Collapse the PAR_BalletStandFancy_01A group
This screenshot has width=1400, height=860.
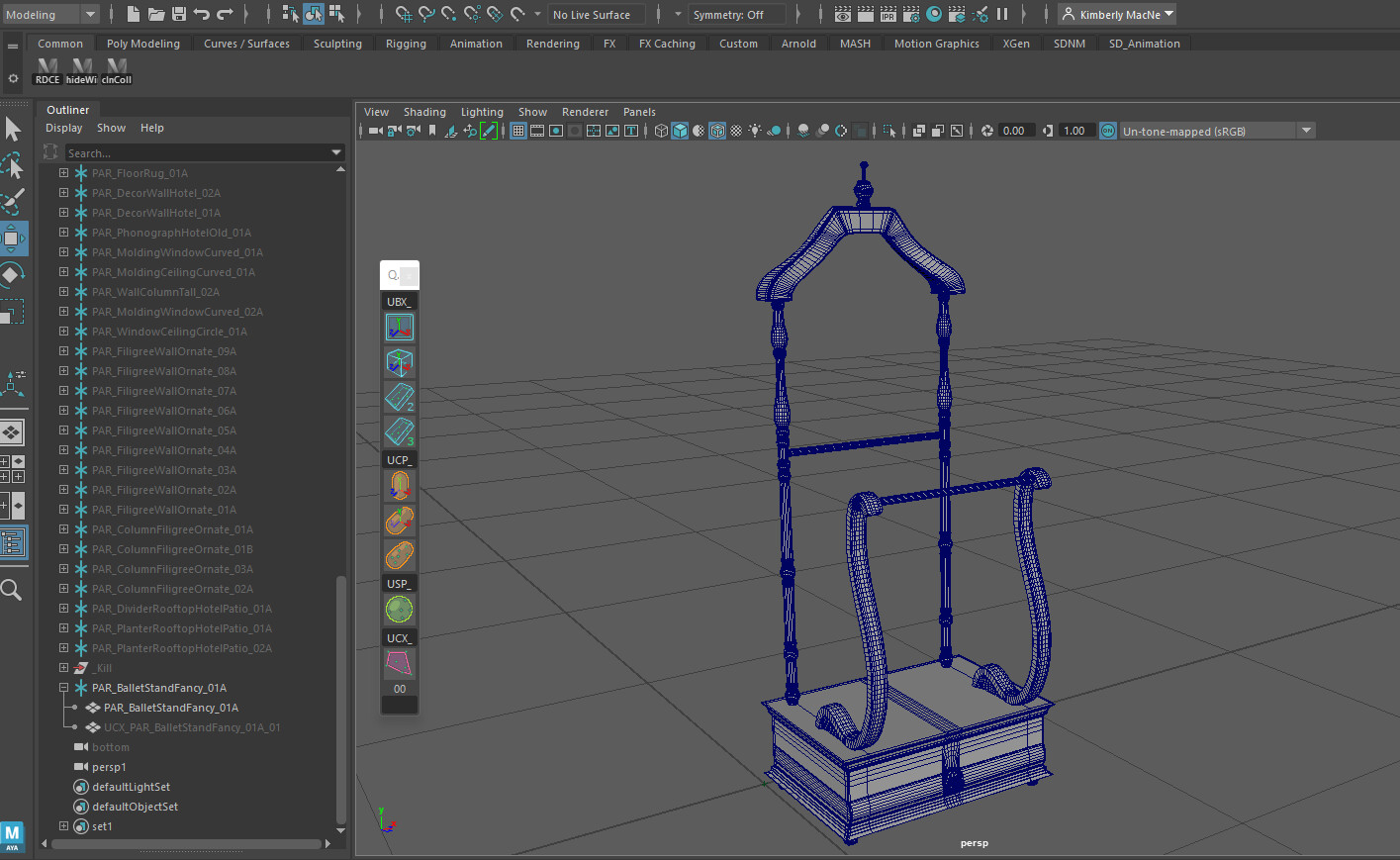point(63,687)
